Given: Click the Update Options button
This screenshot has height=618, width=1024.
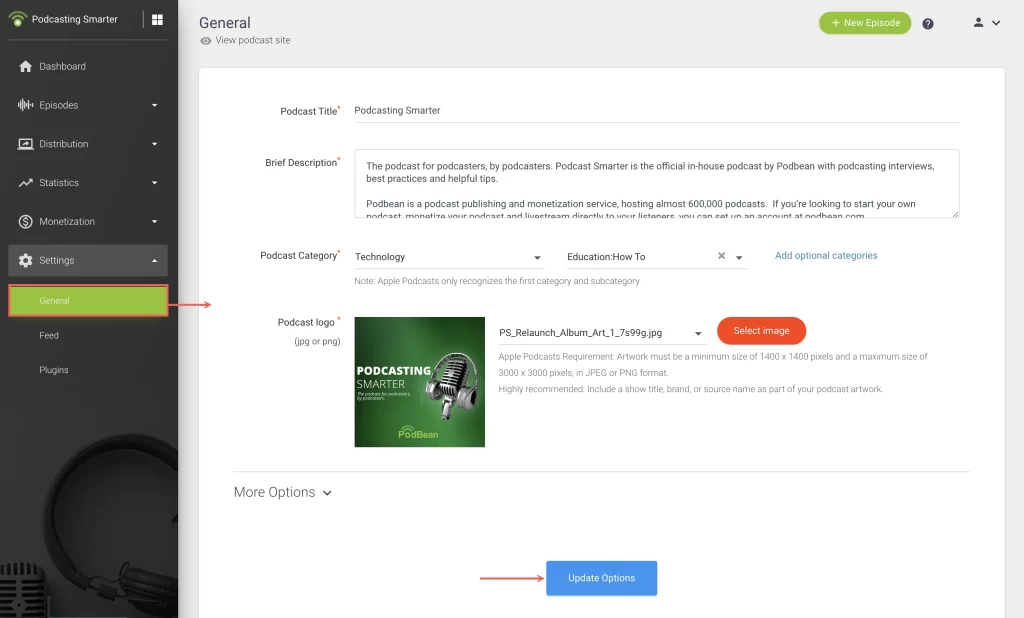Looking at the screenshot, I should click(x=601, y=578).
